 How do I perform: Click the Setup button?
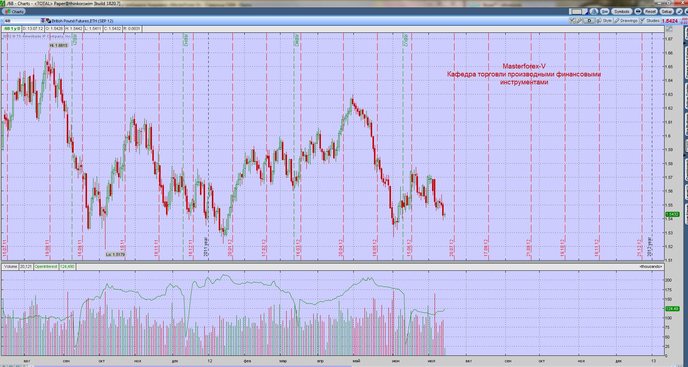tap(666, 11)
